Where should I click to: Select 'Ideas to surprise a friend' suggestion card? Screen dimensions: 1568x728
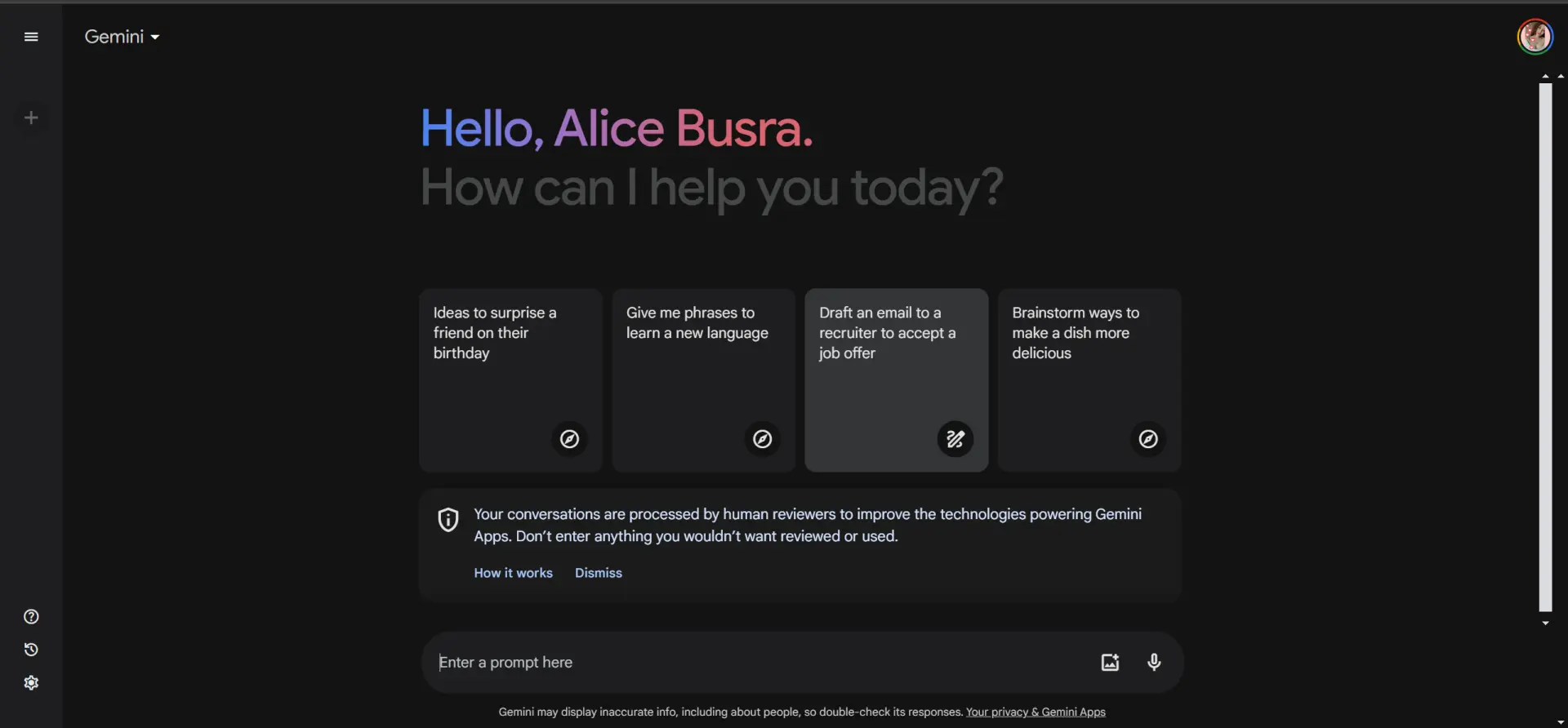pyautogui.click(x=510, y=380)
